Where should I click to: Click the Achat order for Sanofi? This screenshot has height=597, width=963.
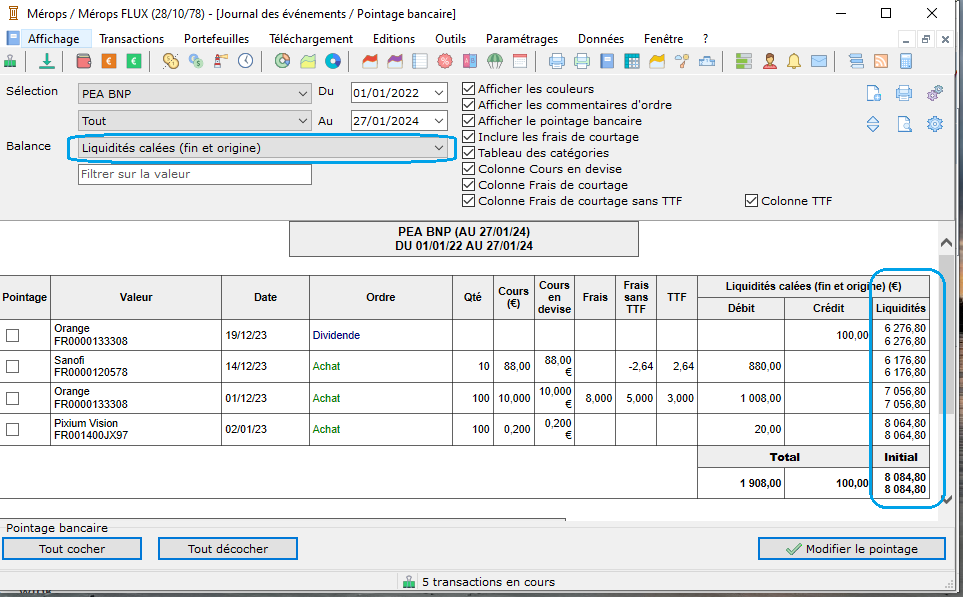[326, 367]
